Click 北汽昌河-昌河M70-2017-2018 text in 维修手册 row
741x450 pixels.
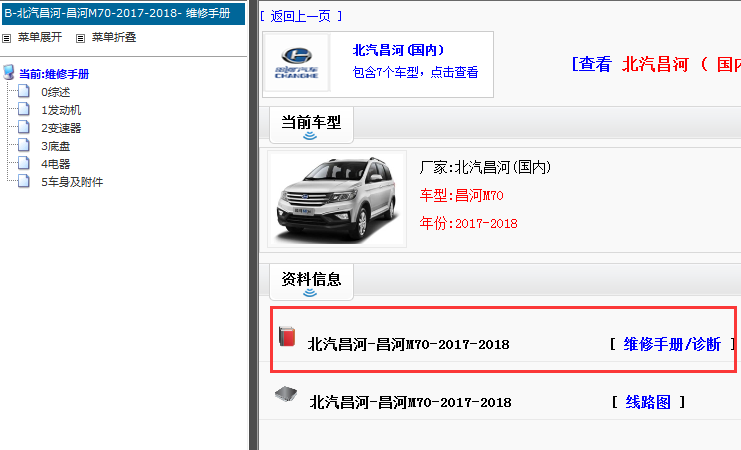pos(409,344)
